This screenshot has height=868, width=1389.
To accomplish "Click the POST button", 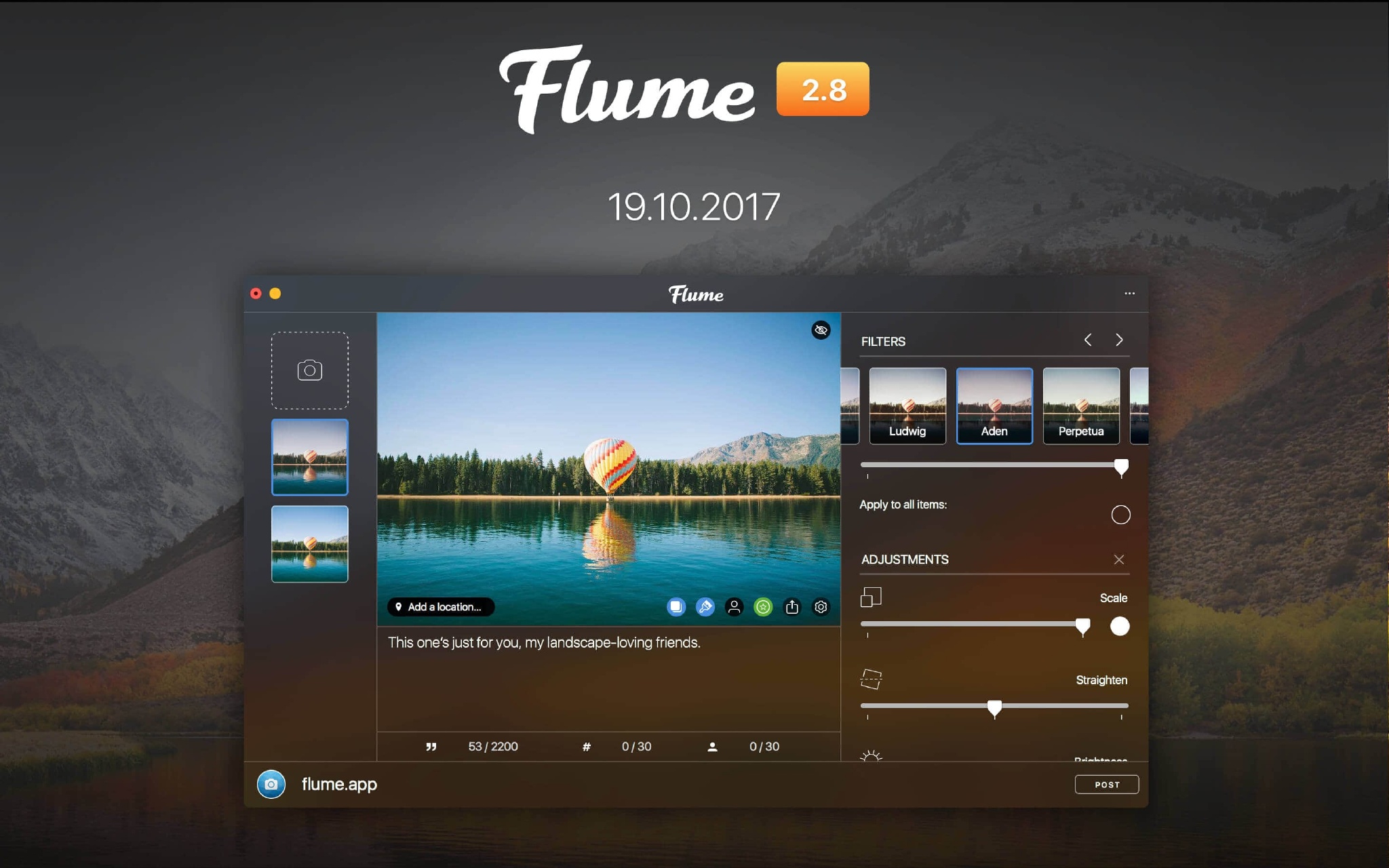I will [x=1107, y=784].
